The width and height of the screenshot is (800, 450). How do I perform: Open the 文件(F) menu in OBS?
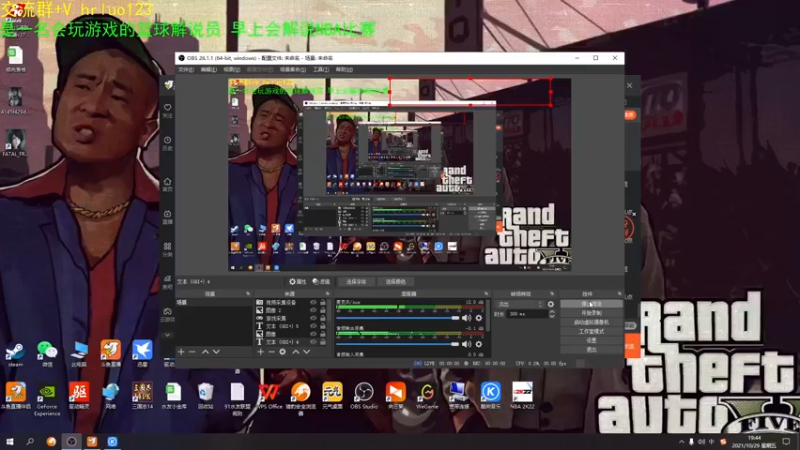[x=186, y=69]
